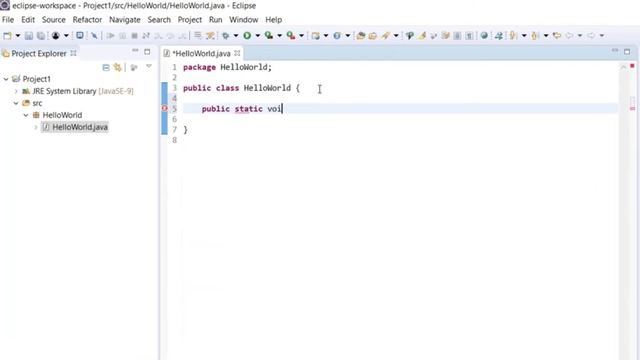Image resolution: width=640 pixels, height=360 pixels.
Task: Click the Previous Annotation icon
Action: tap(535, 36)
